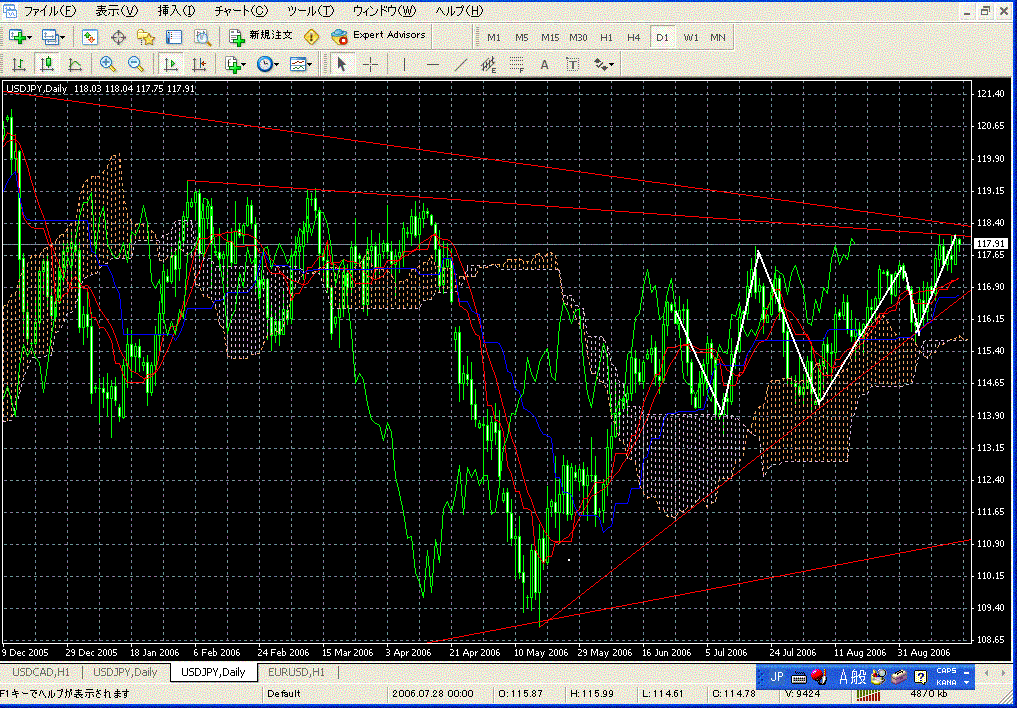Set timeframe to M1
The image size is (1017, 711).
click(x=494, y=38)
